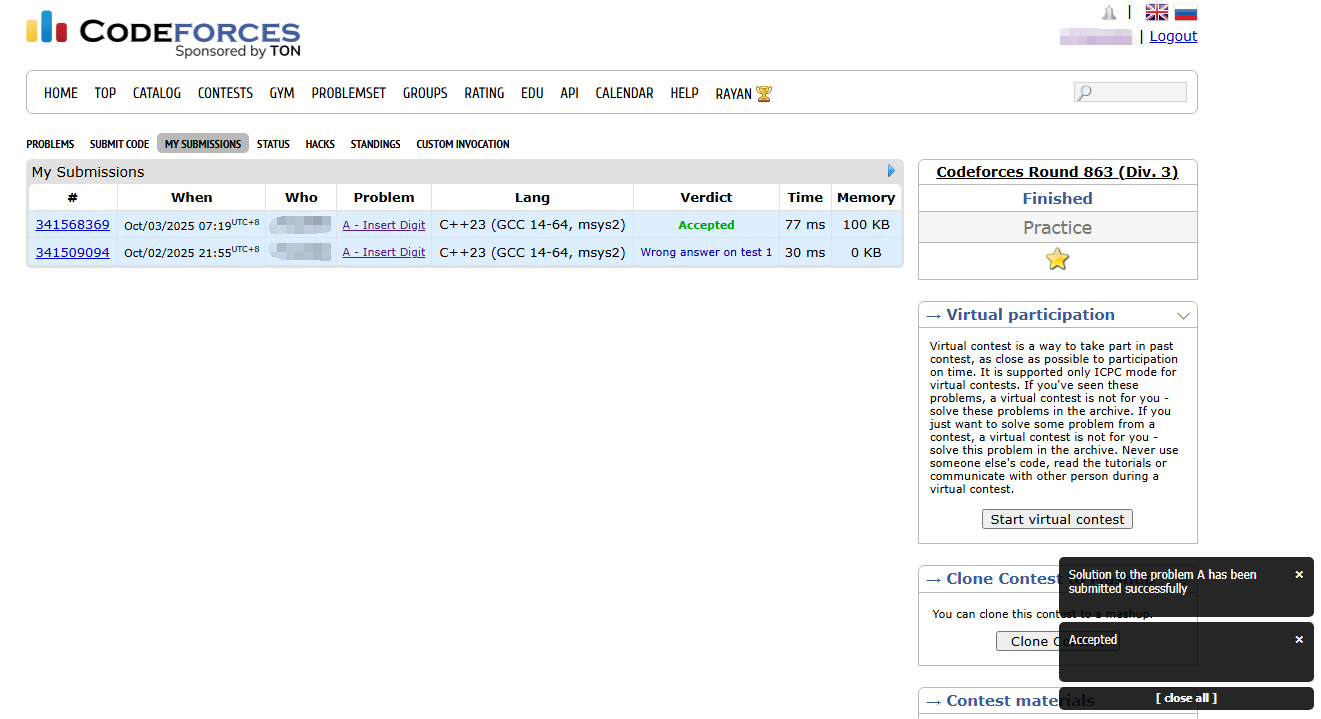Open Codeforces Round 863 (Div. 3) link
Image resolution: width=1321 pixels, height=719 pixels.
(x=1057, y=172)
